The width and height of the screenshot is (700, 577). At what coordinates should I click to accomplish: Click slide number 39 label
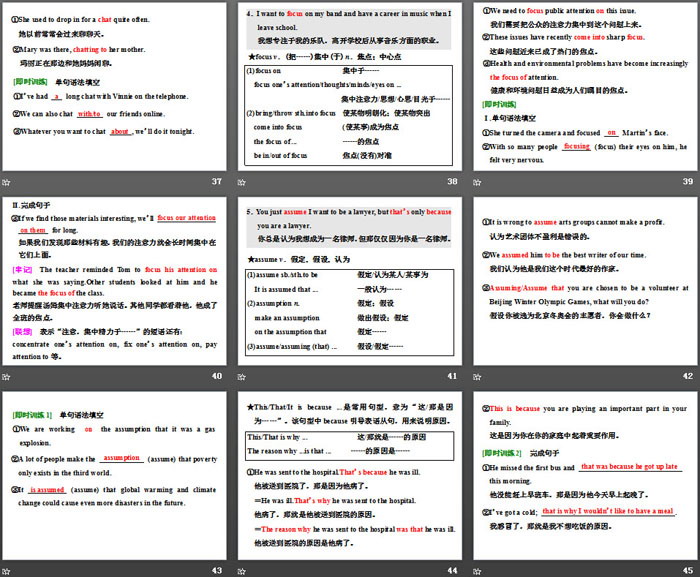coord(688,181)
